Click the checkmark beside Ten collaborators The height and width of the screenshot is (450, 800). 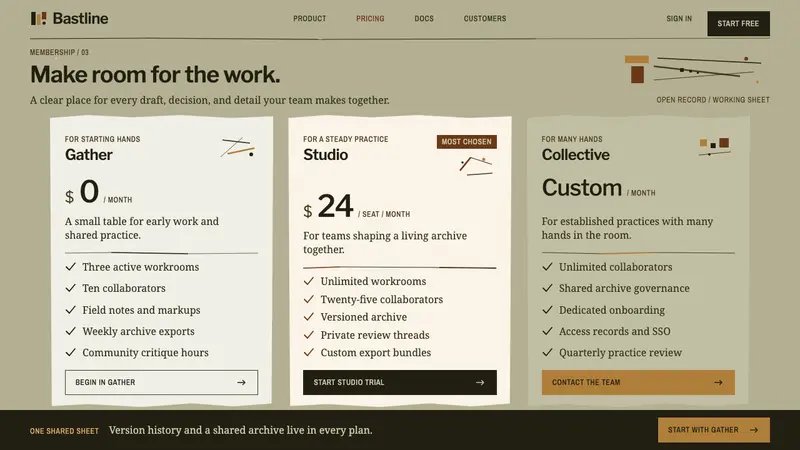coord(70,288)
